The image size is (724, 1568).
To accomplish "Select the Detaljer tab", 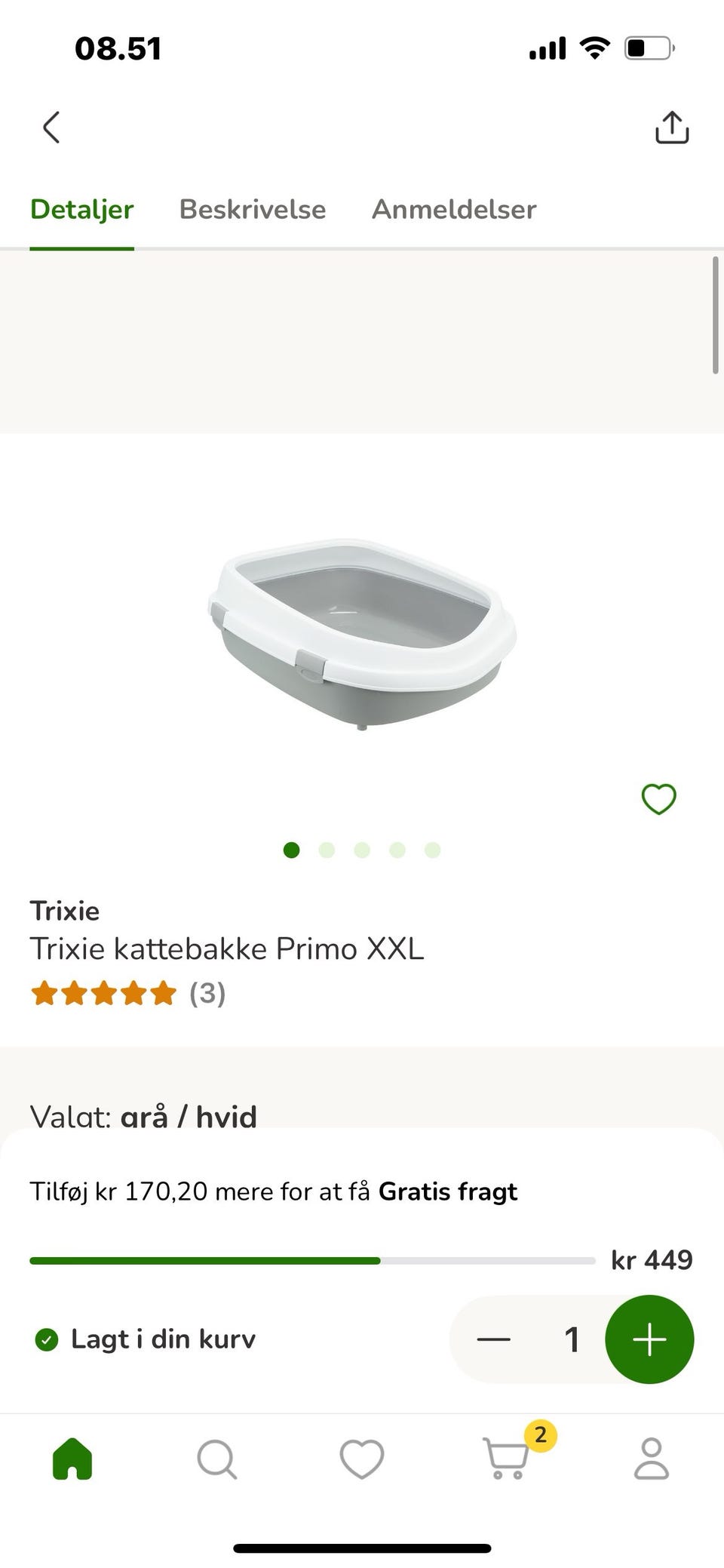I will [81, 209].
